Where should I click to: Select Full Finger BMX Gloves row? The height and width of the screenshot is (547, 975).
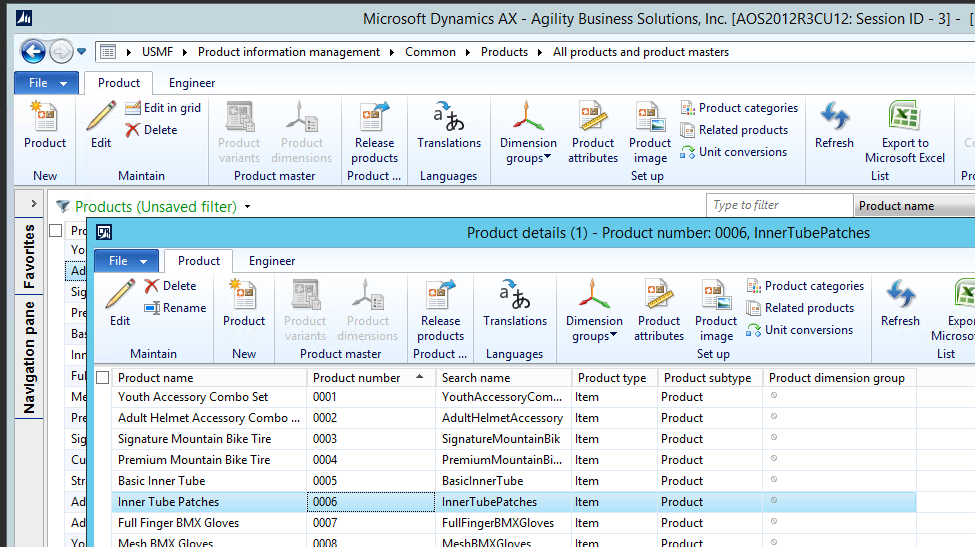coord(514,523)
